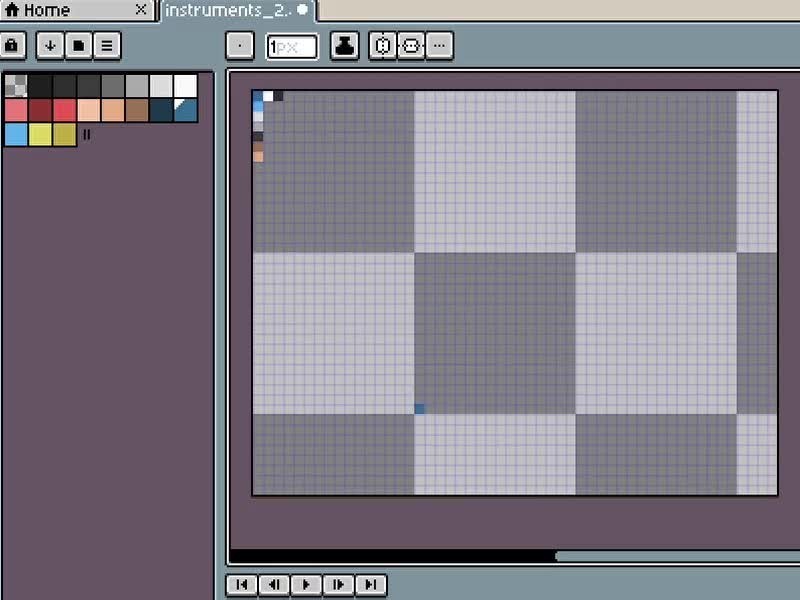The height and width of the screenshot is (600, 800).
Task: Go to the previous frame
Action: coord(273,584)
